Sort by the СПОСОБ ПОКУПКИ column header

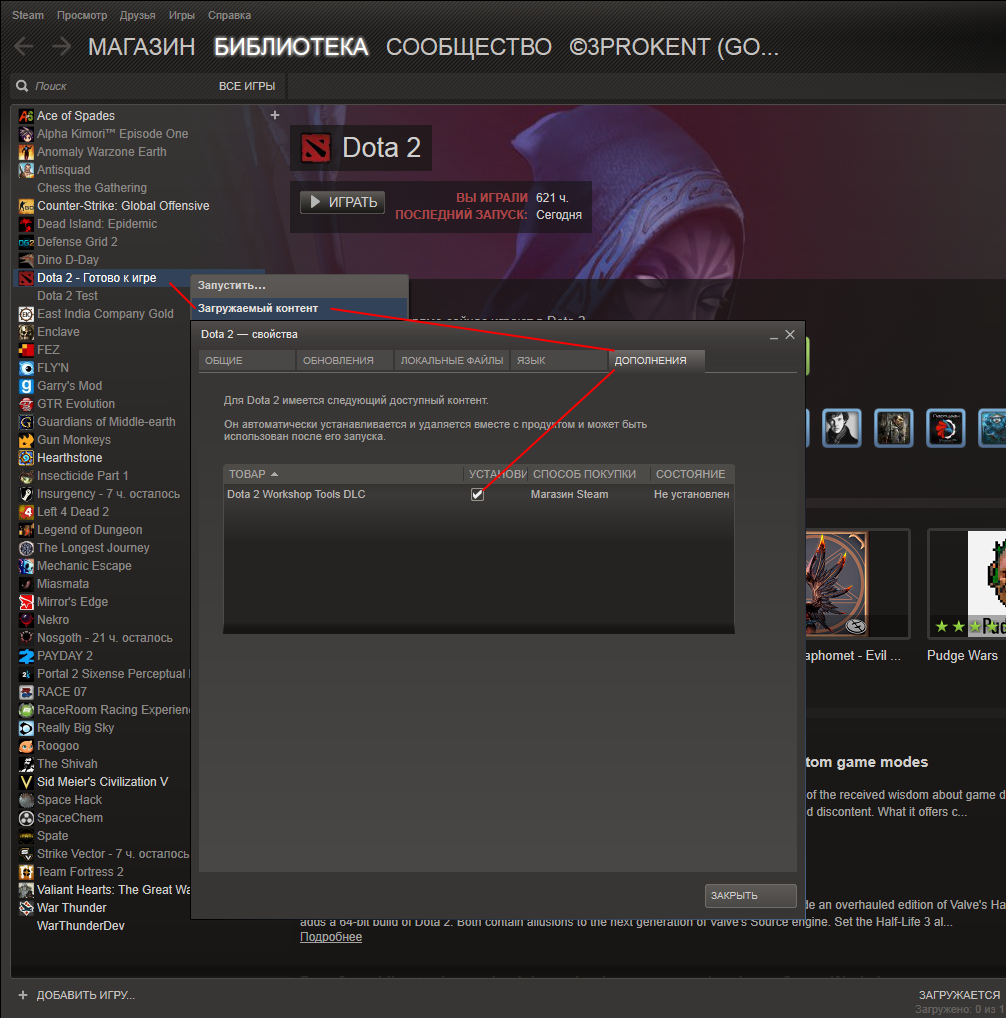point(589,474)
